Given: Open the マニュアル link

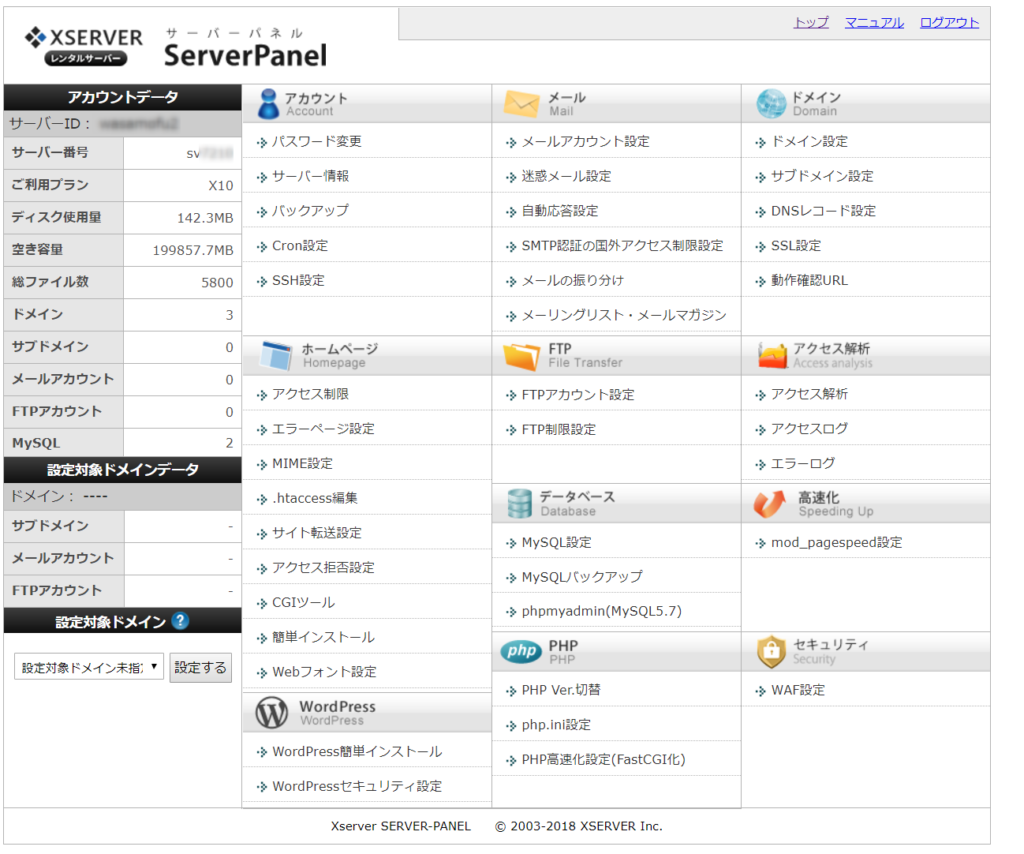Looking at the screenshot, I should coord(874,22).
